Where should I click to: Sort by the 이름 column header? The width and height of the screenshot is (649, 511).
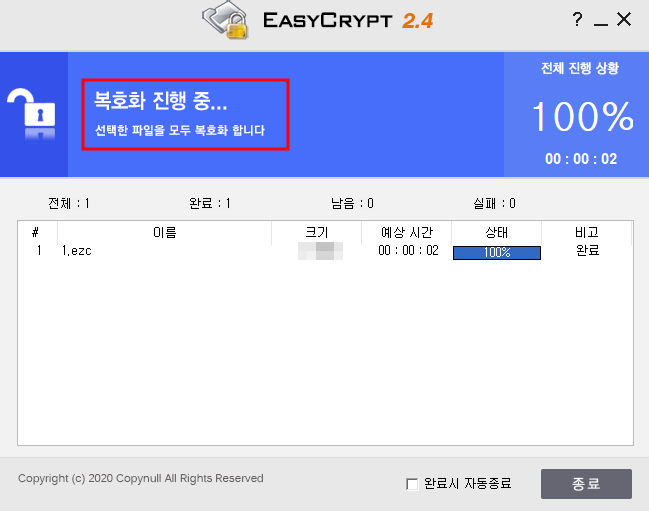[164, 233]
